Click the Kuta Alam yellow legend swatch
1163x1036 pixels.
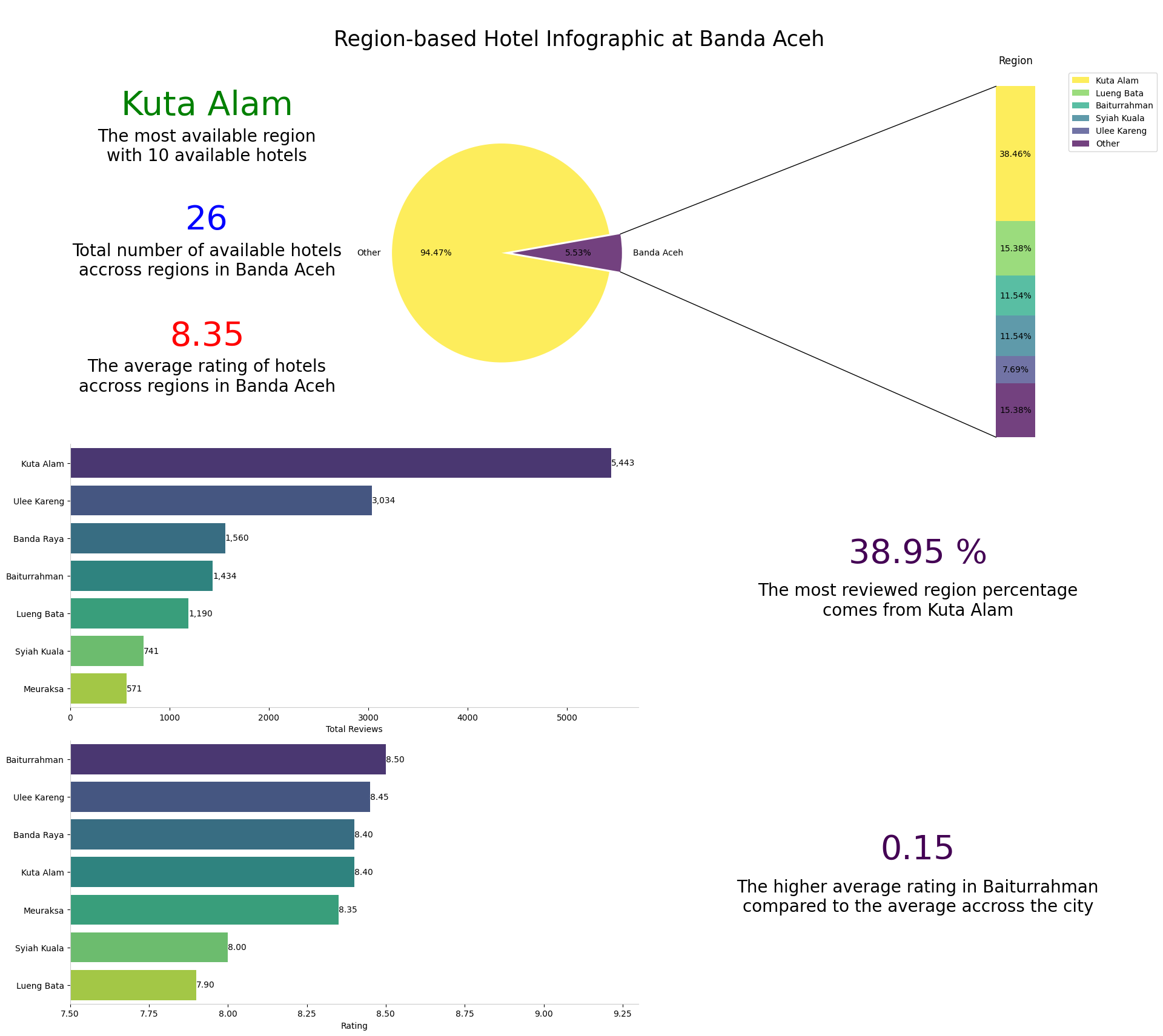pos(1080,81)
